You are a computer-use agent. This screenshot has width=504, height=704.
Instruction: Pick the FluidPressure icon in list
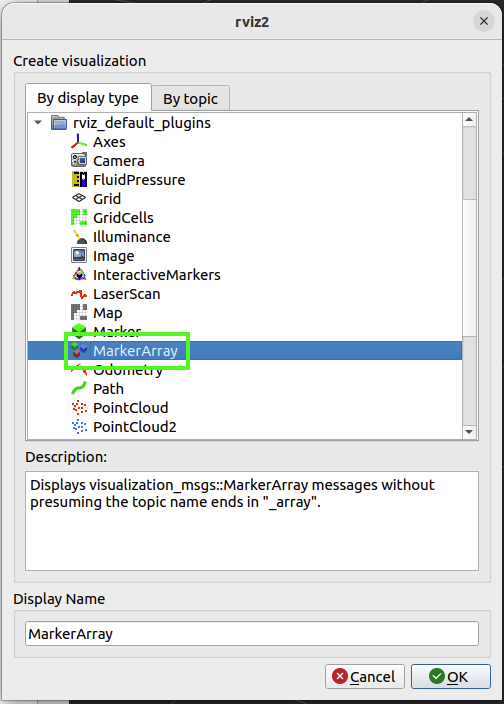click(79, 180)
